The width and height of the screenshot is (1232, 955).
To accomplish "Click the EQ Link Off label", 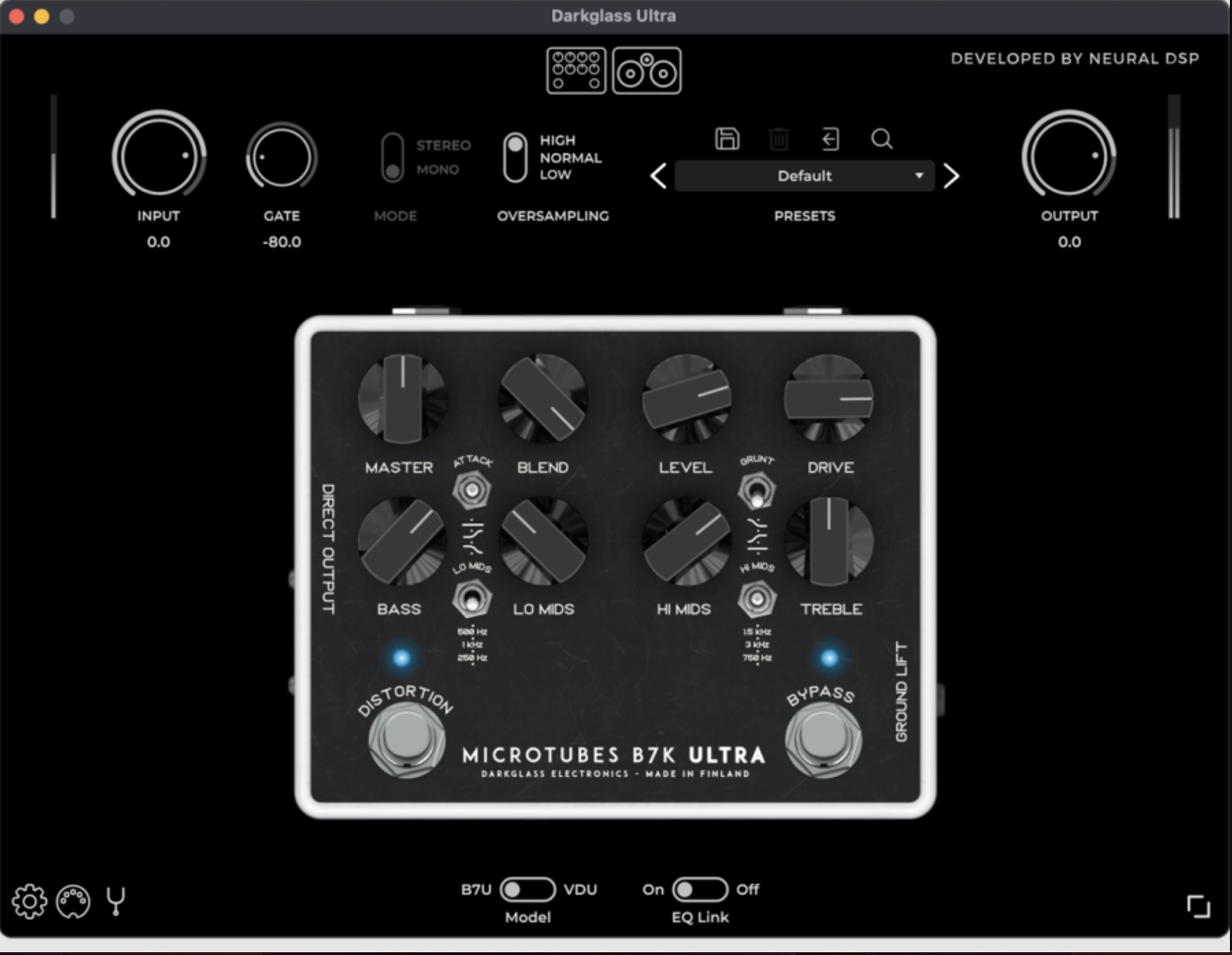I will tap(748, 890).
